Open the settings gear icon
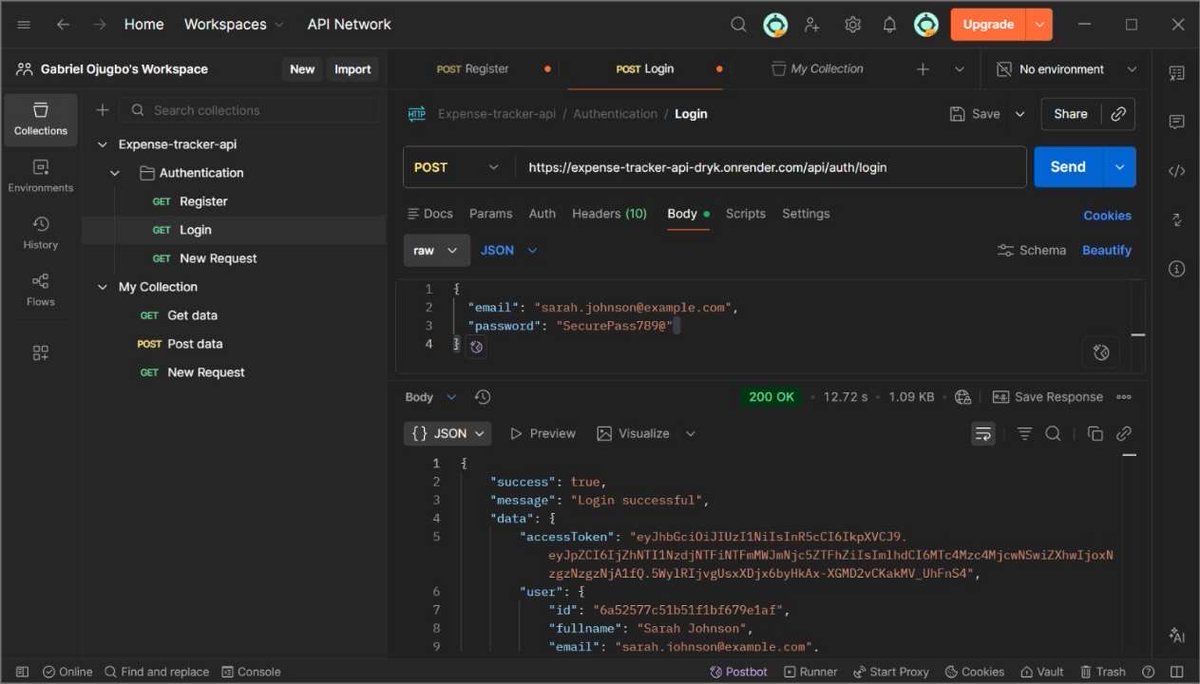Viewport: 1200px width, 684px height. (x=852, y=24)
